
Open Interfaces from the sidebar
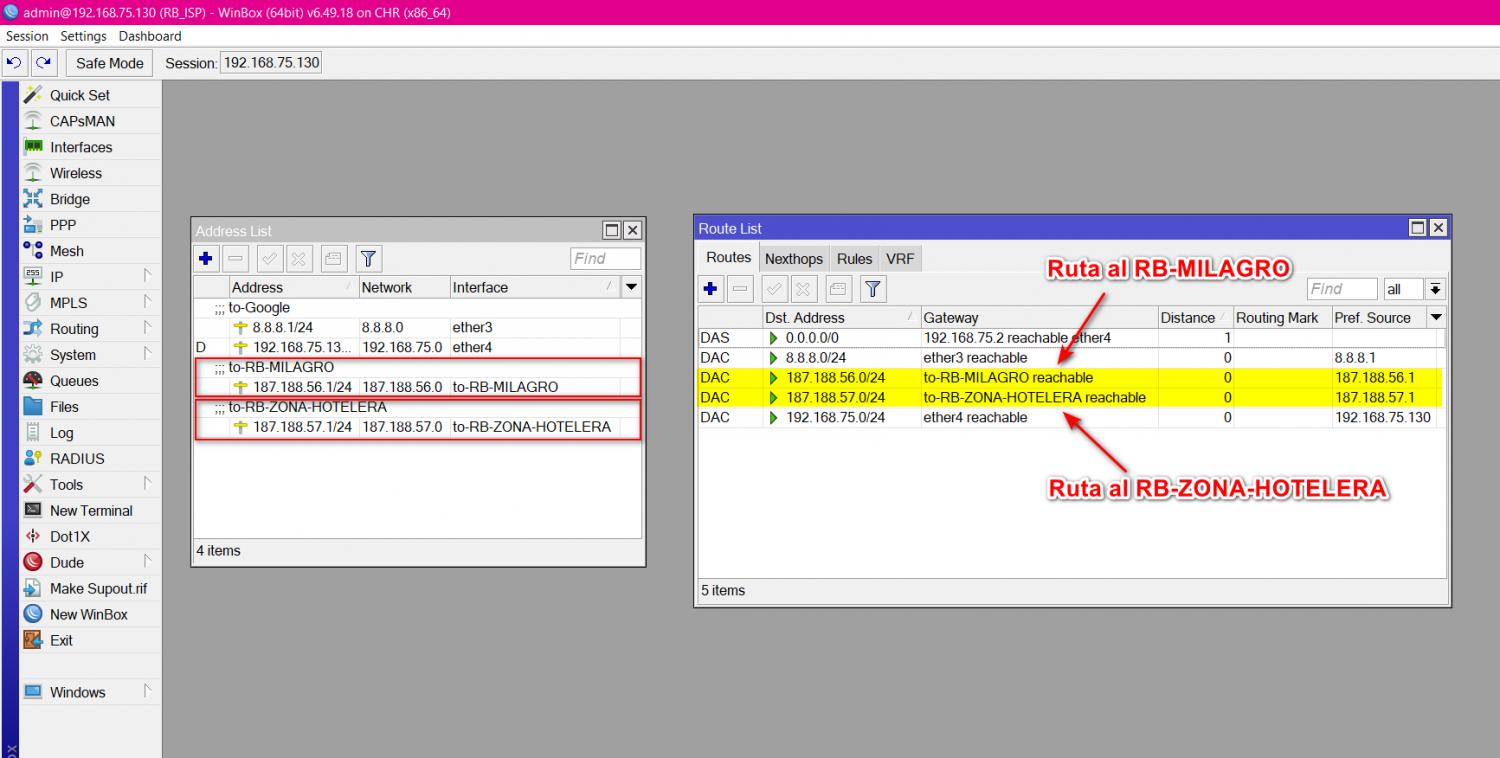pyautogui.click(x=81, y=147)
